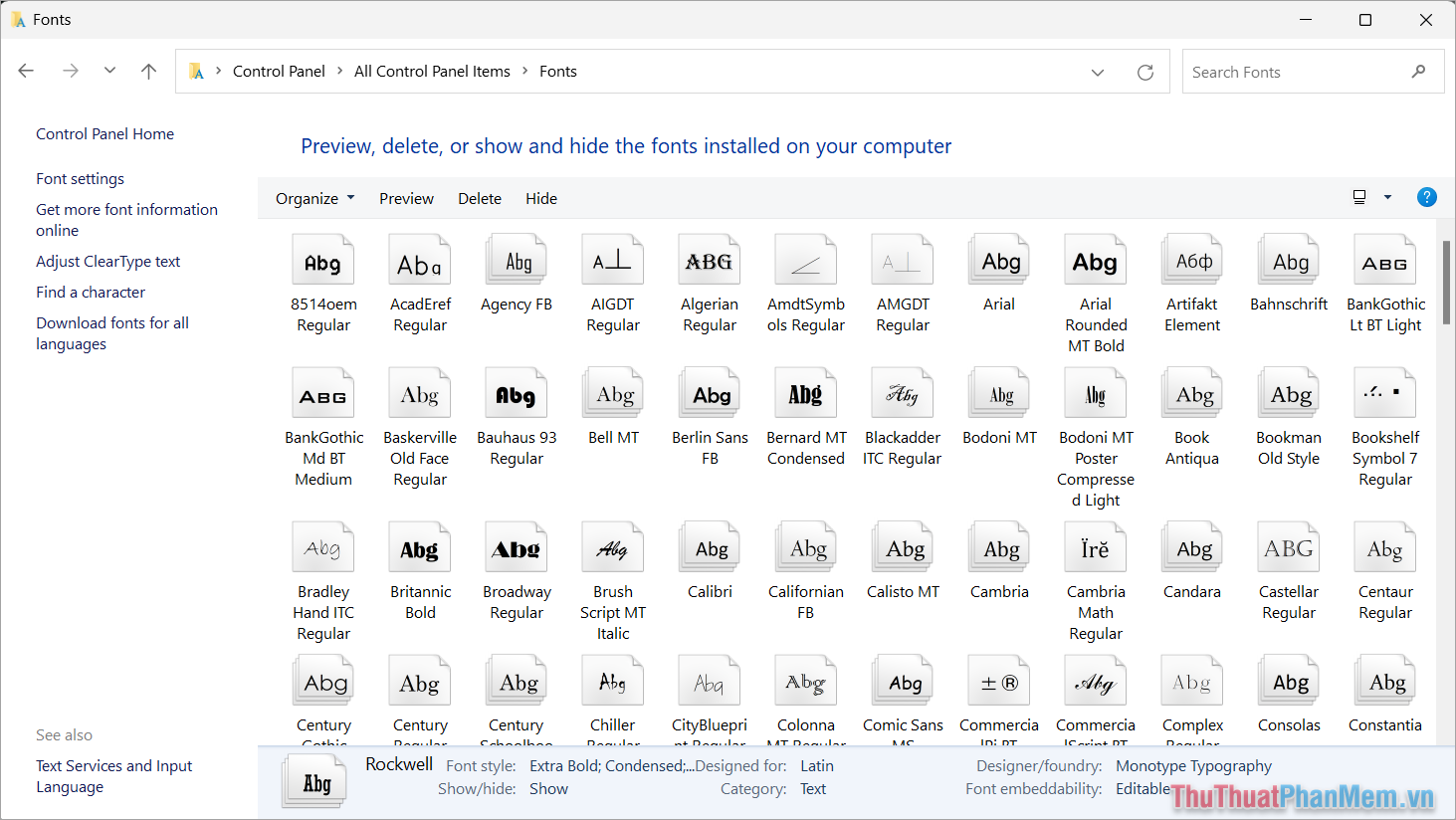Select the Bahnschrift font thumbnail
Image resolution: width=1456 pixels, height=820 pixels.
[x=1288, y=258]
